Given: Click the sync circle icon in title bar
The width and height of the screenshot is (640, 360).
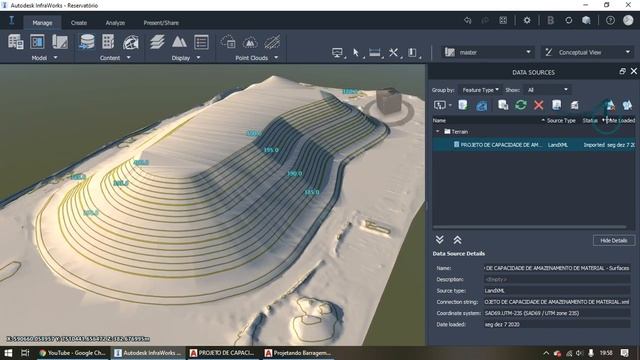Looking at the screenshot, I should click(x=569, y=20).
